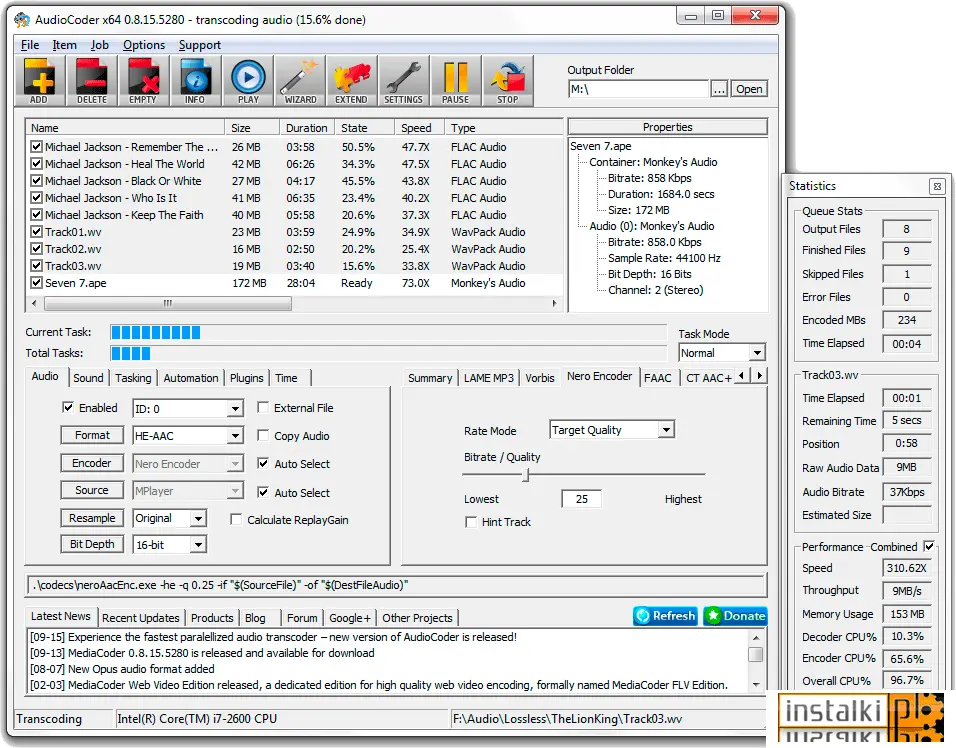The image size is (956, 748).
Task: Uncheck Track01.wv file checkbox
Action: tap(37, 232)
